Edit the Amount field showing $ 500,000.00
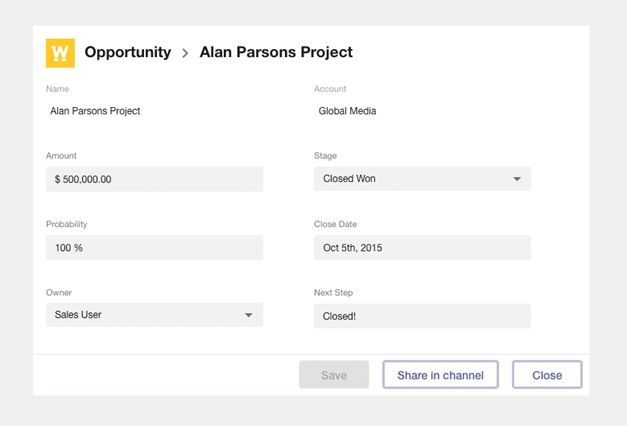 pos(154,179)
